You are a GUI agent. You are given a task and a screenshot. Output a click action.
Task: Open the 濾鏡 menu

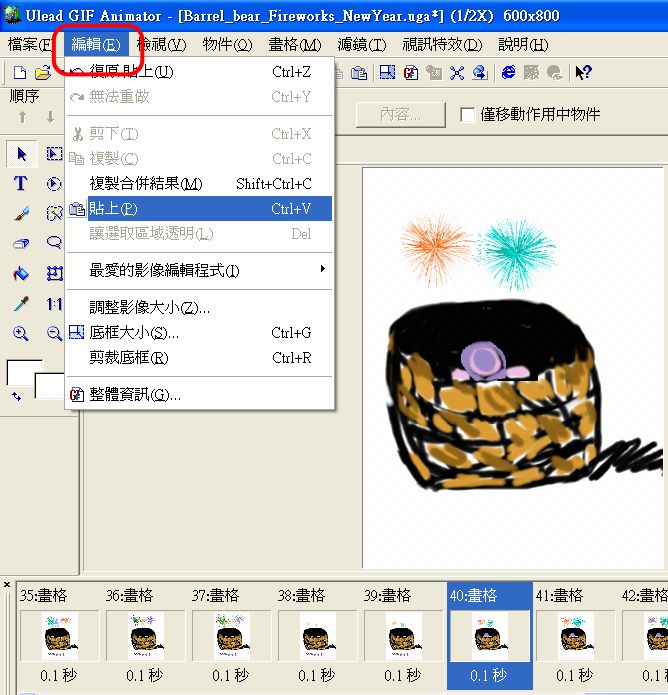pos(362,44)
